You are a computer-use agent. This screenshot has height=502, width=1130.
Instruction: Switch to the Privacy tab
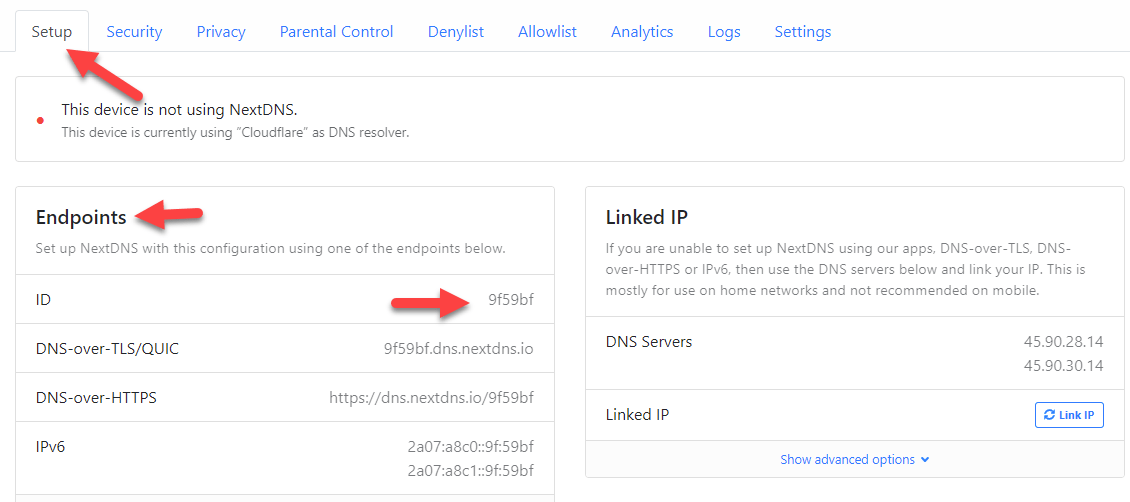221,32
